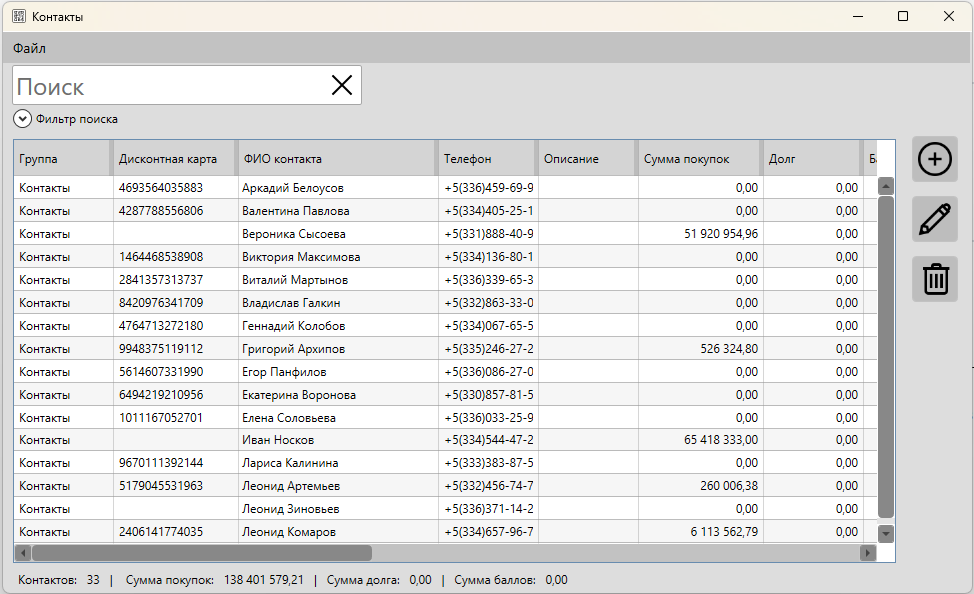
Task: Click the Дисконтная карта column header
Action: point(173,159)
